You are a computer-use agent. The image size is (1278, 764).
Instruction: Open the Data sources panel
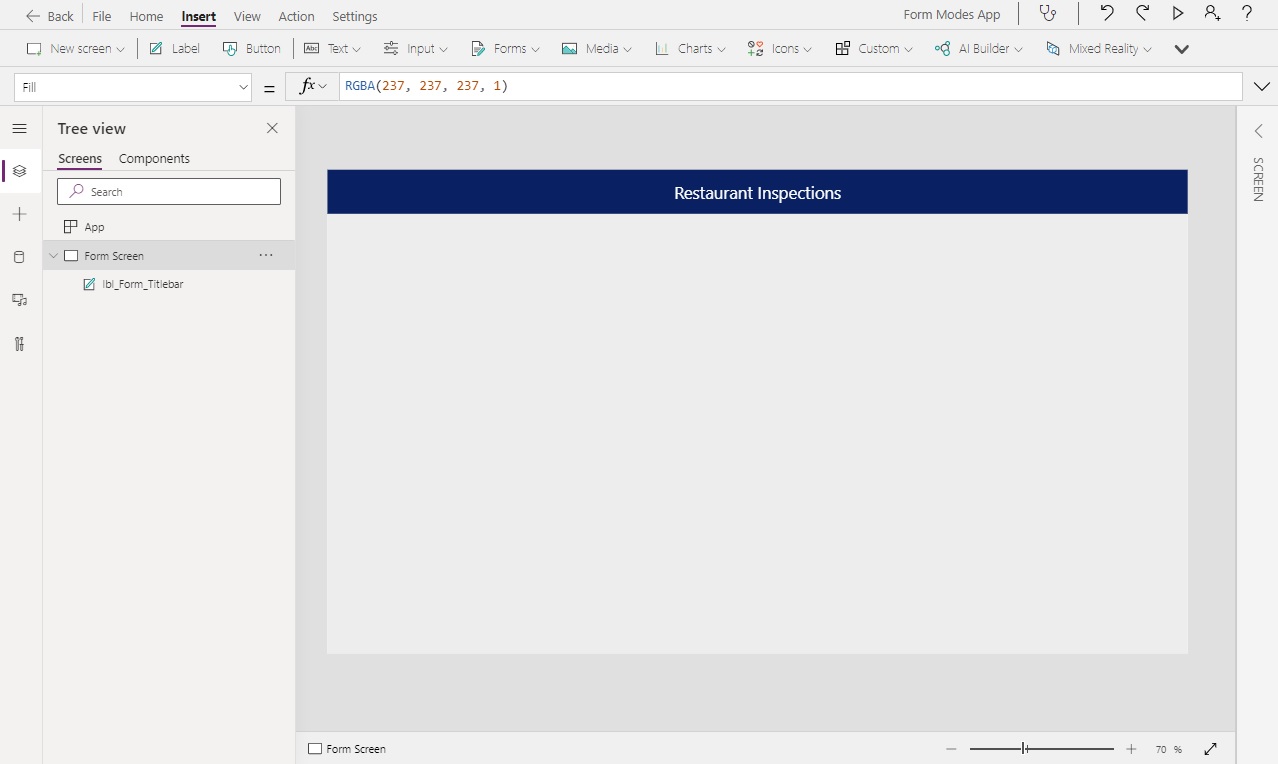(19, 257)
